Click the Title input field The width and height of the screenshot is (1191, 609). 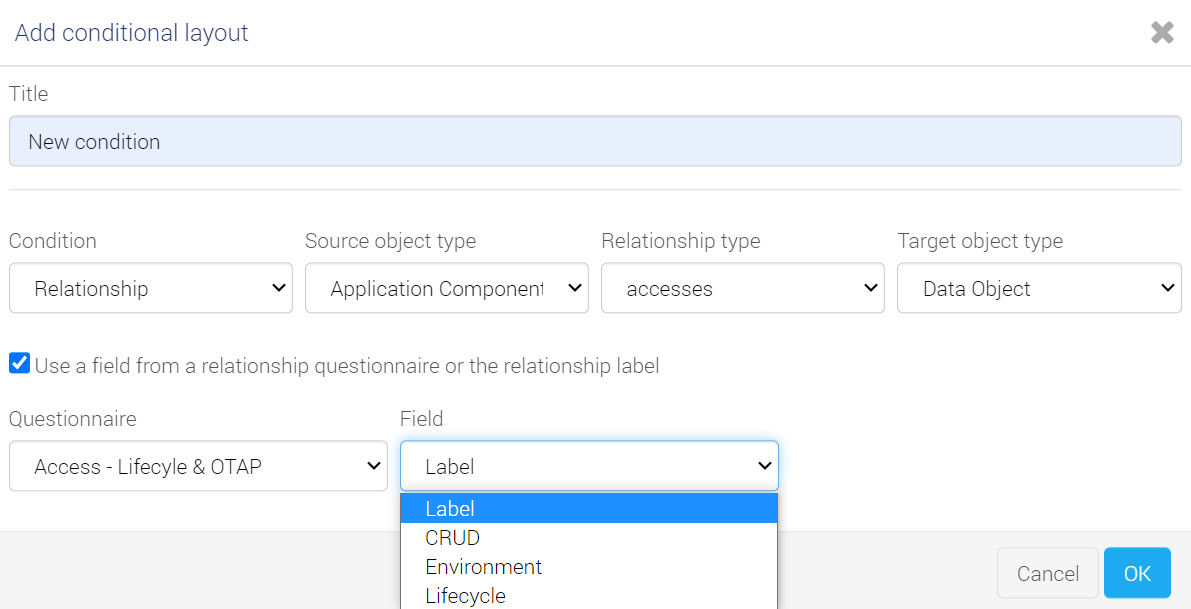pyautogui.click(x=595, y=141)
